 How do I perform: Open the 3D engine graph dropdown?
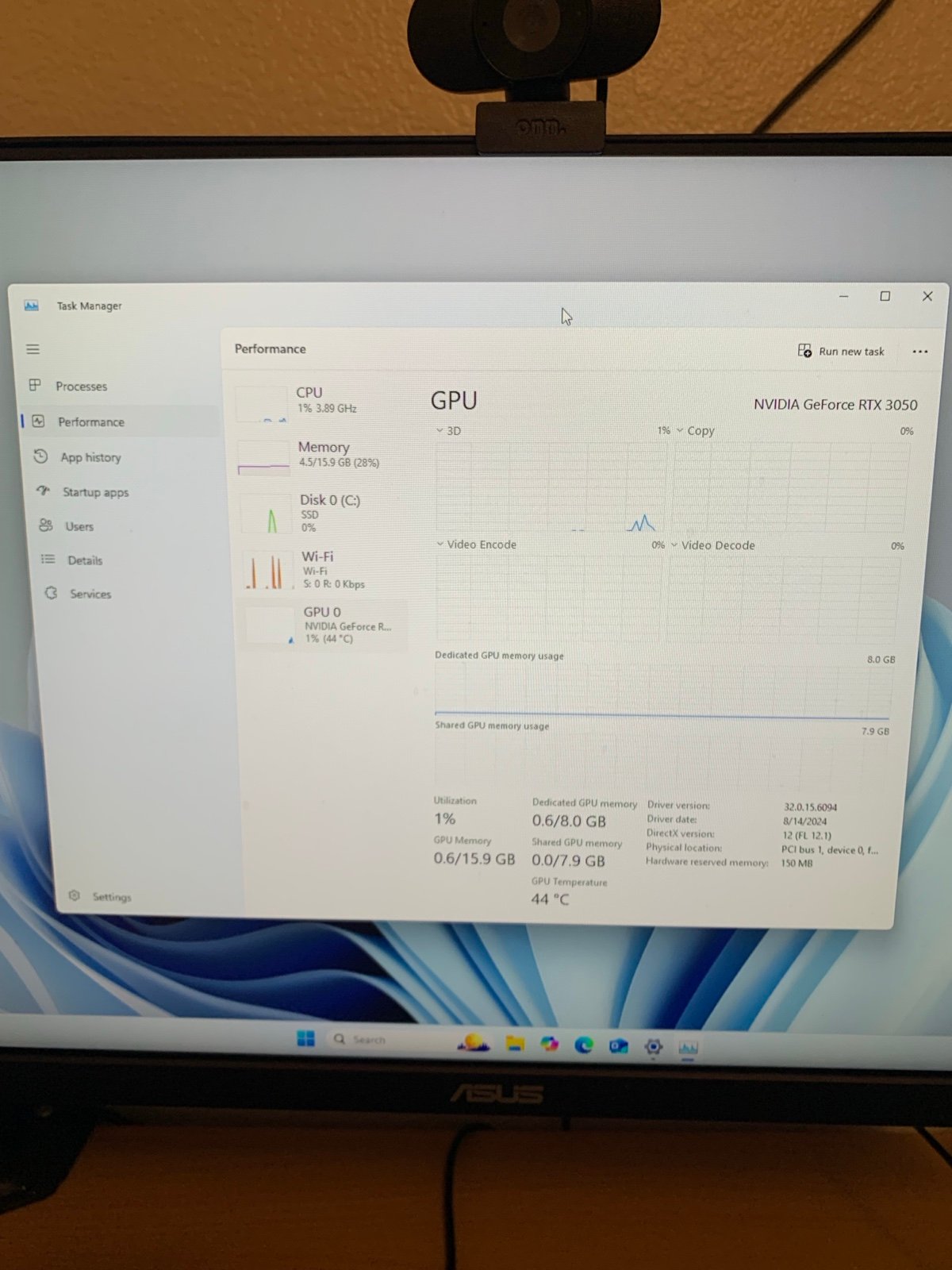click(x=448, y=431)
